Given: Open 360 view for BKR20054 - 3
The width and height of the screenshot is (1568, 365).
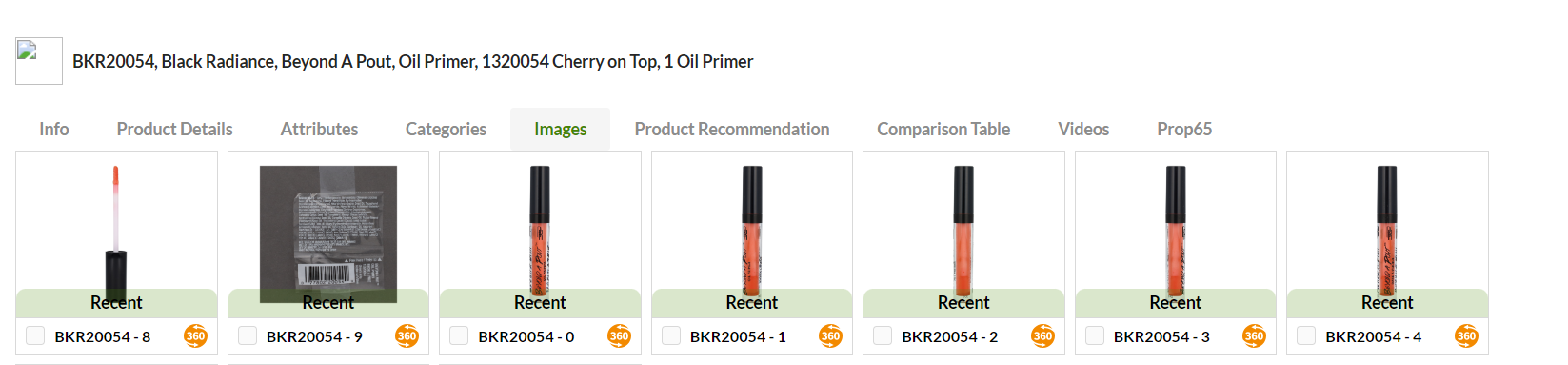Looking at the screenshot, I should 1254,335.
